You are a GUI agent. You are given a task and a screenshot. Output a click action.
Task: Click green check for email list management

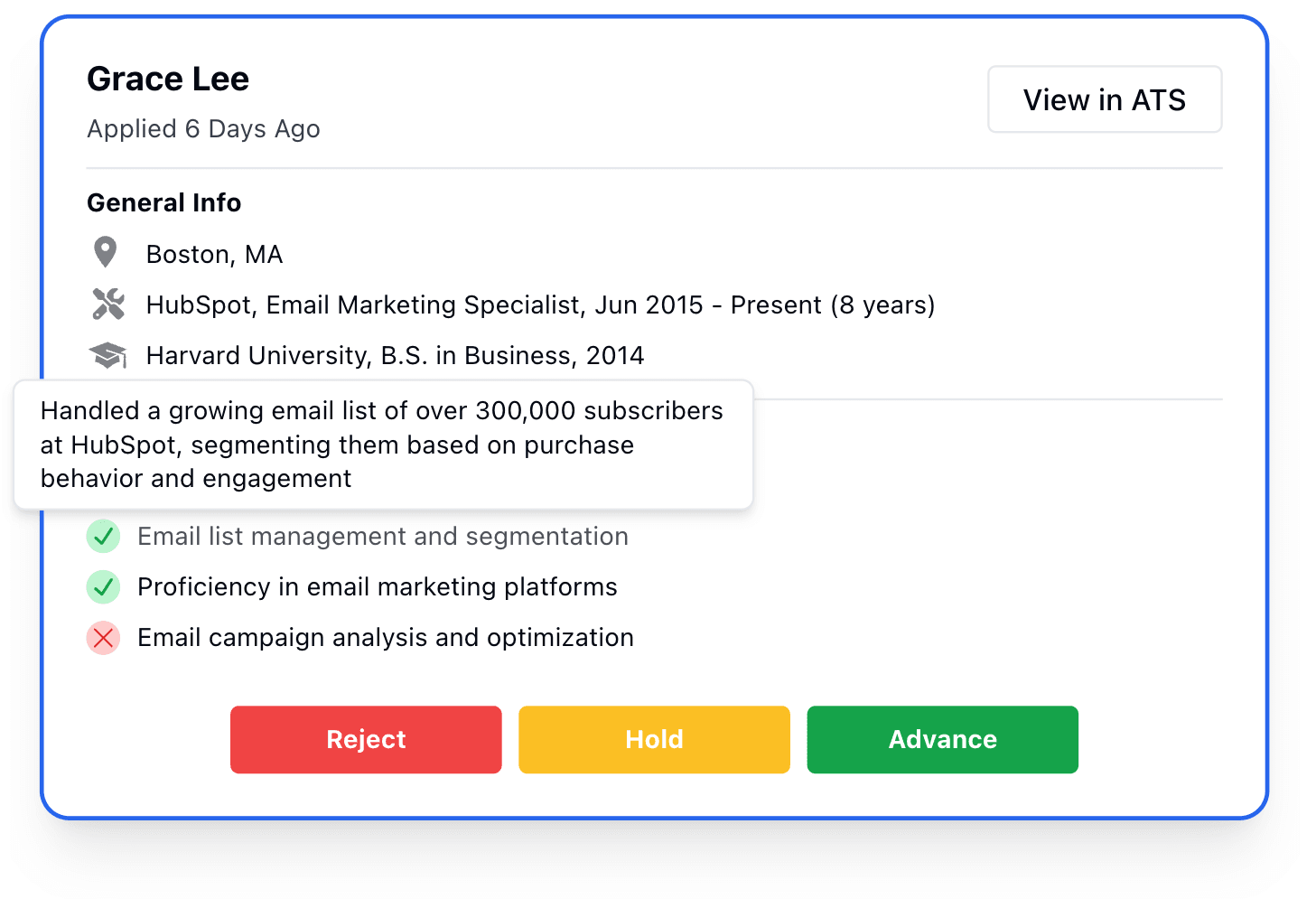pyautogui.click(x=103, y=536)
